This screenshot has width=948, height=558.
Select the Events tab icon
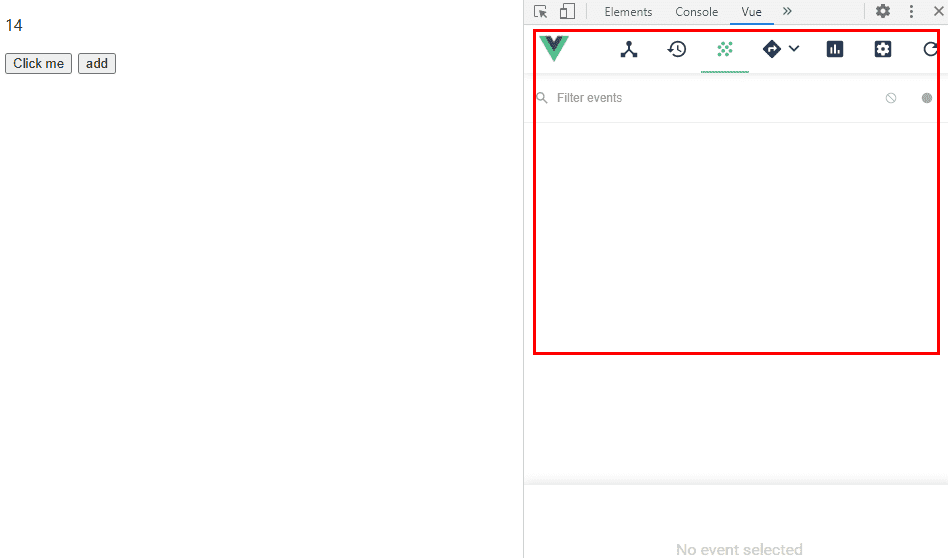pyautogui.click(x=724, y=49)
